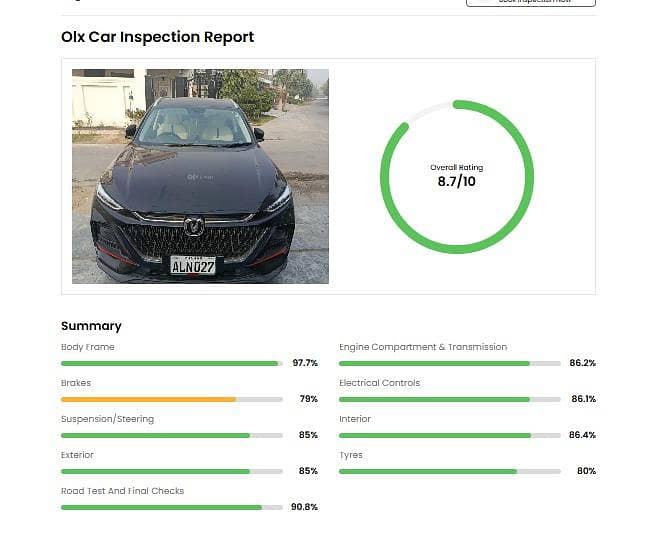Viewport: 662px width, 534px height.
Task: Click the orange Brakes progress bar
Action: point(150,399)
